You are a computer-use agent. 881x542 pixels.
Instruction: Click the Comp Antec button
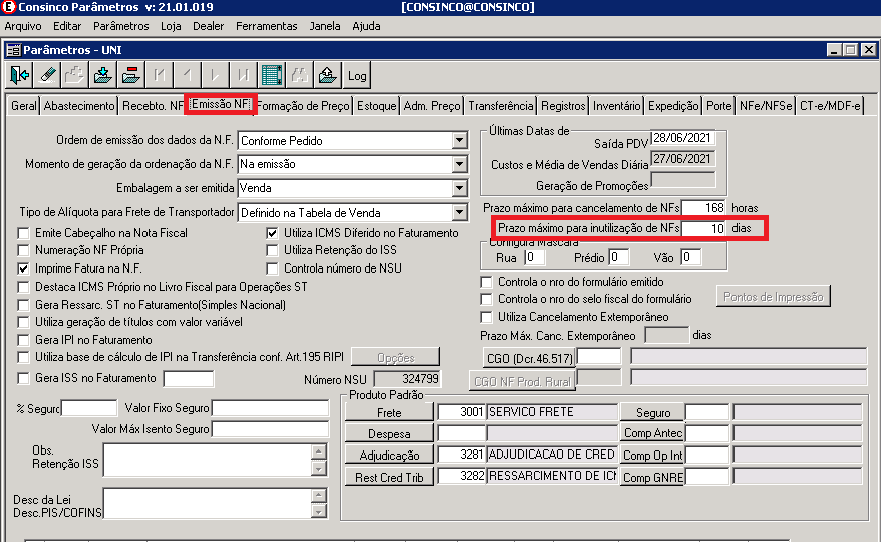pos(652,433)
